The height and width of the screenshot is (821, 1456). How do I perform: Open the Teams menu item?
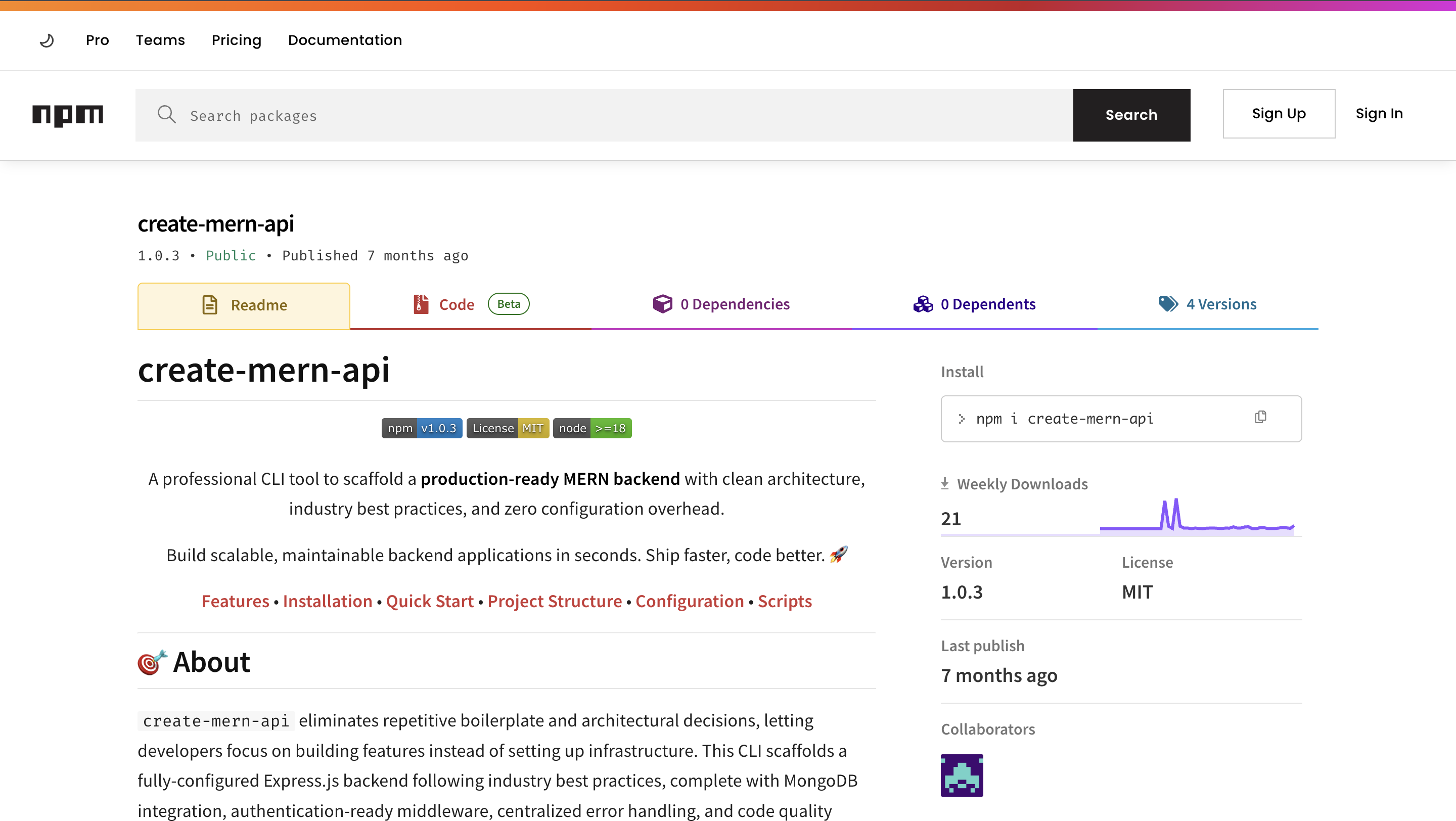point(160,40)
